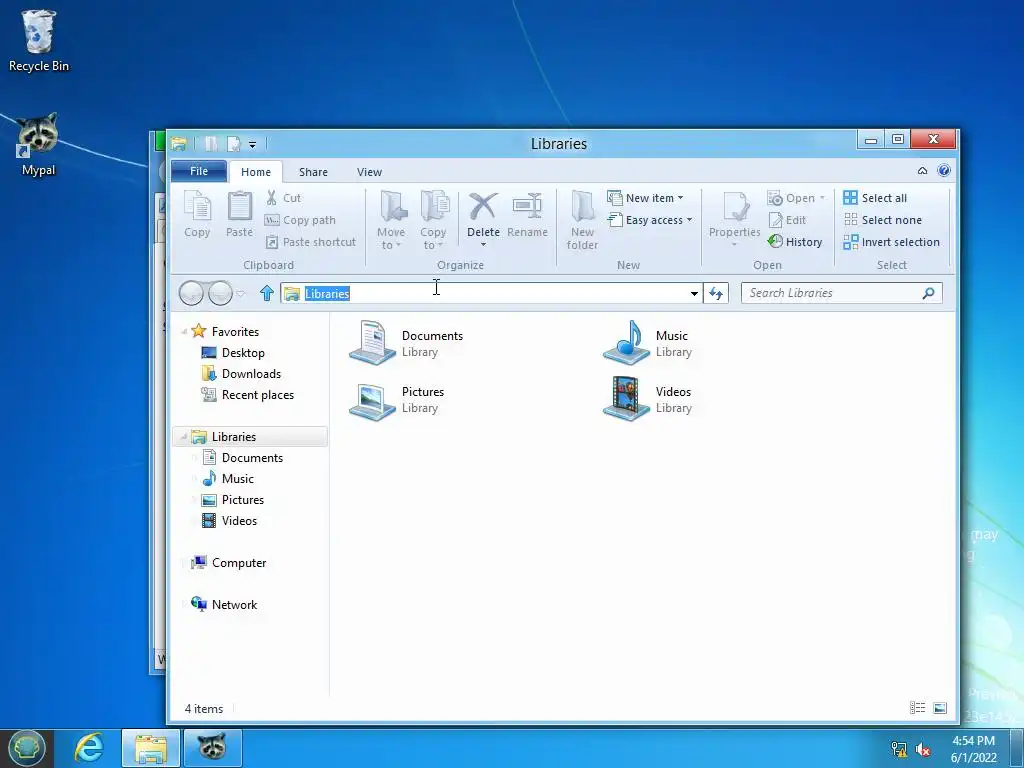Open the Help question mark icon
This screenshot has height=768, width=1024.
(x=944, y=171)
